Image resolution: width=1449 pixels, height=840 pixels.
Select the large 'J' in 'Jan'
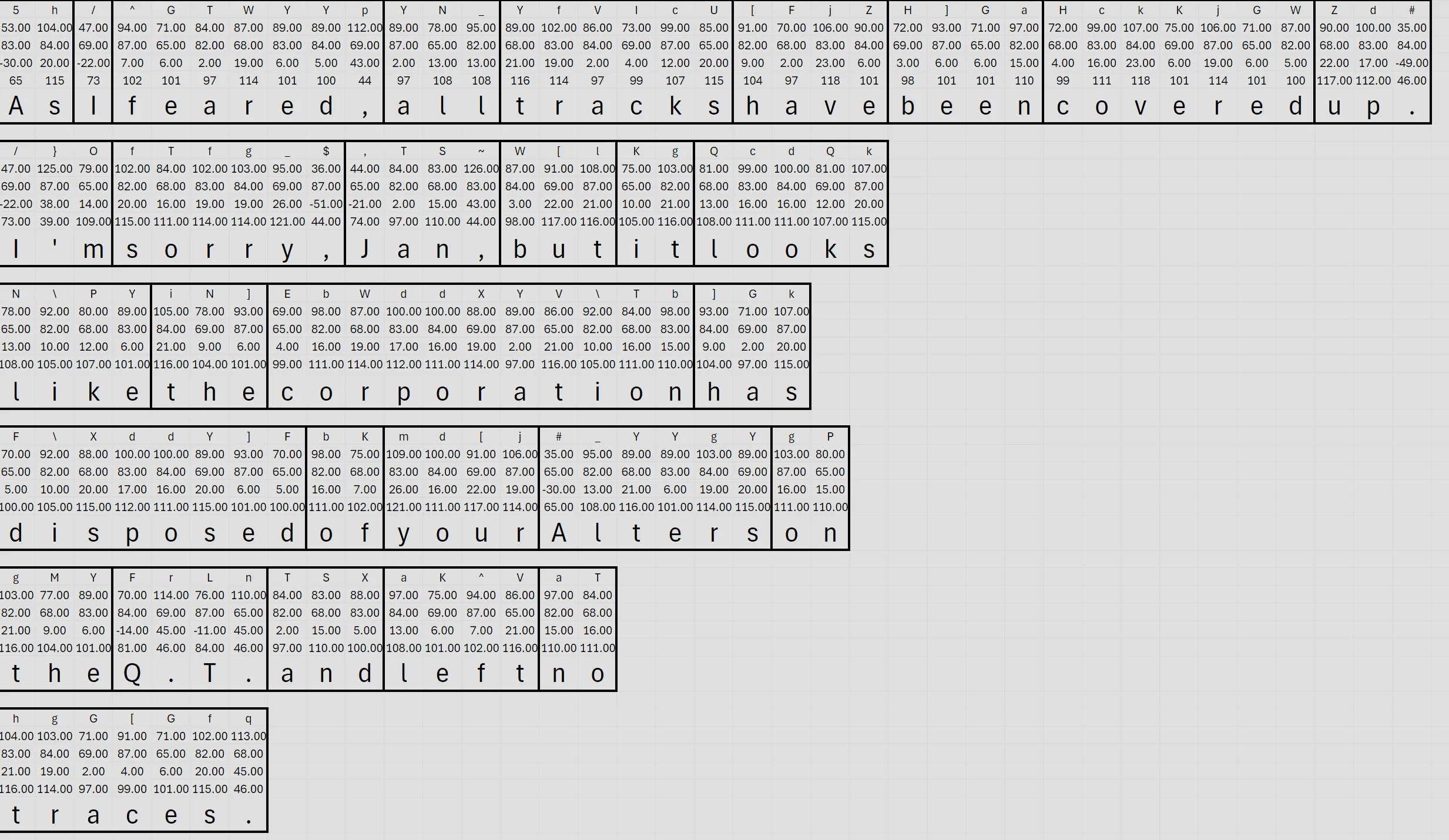(365, 249)
